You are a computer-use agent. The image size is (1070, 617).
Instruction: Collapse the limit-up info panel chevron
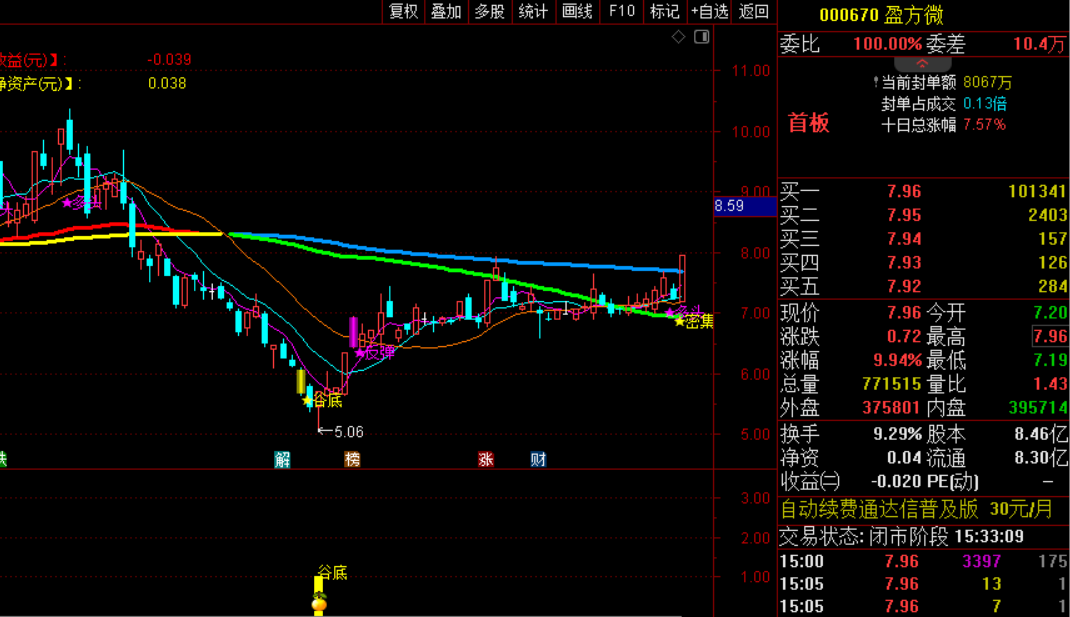pos(922,63)
